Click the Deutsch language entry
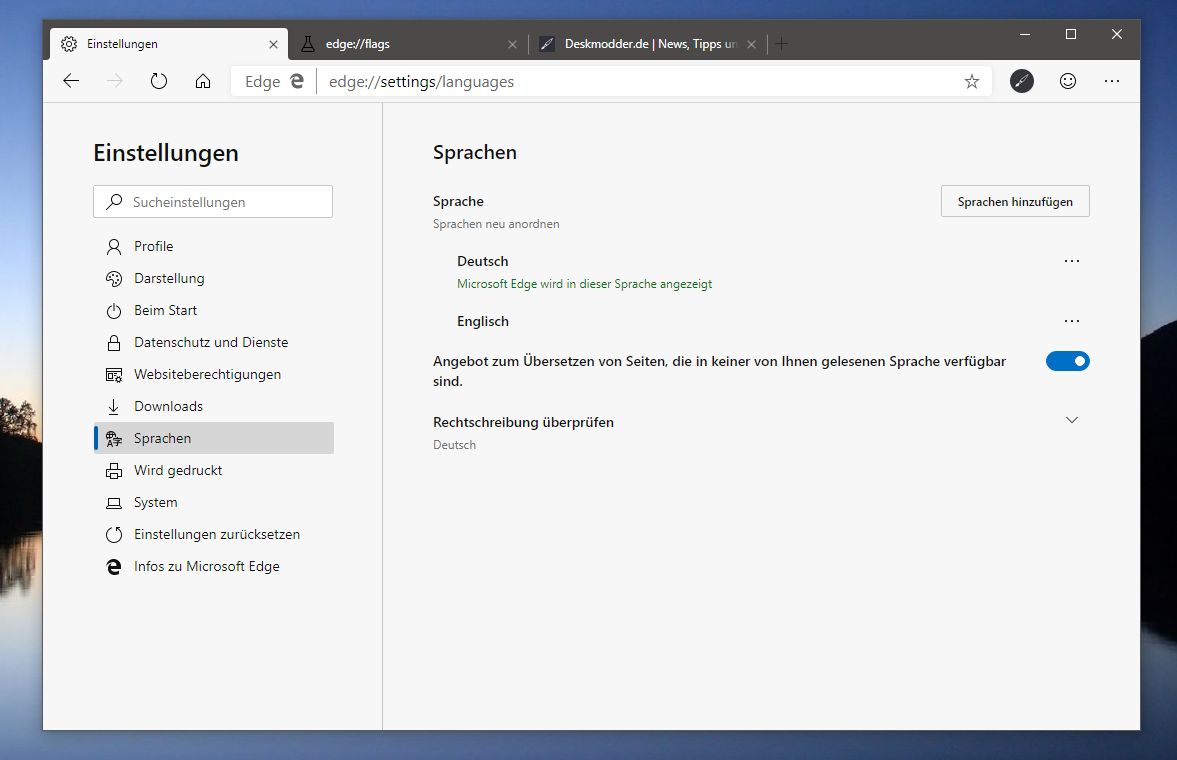Viewport: 1177px width, 760px height. 483,261
